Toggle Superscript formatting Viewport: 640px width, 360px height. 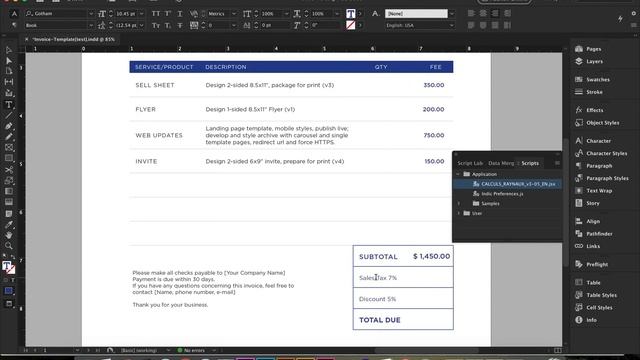[168, 14]
